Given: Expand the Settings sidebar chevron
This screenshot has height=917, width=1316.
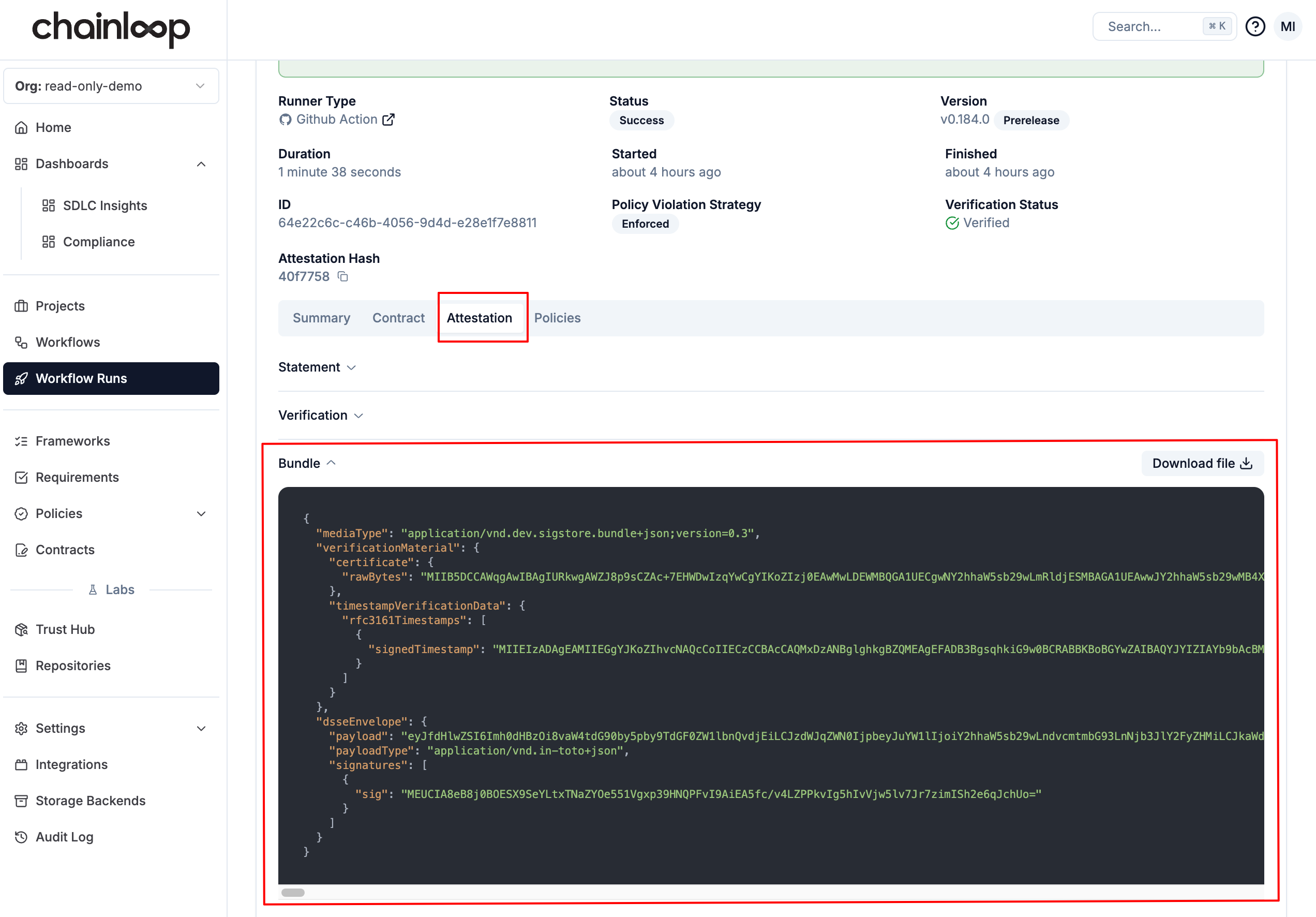Looking at the screenshot, I should pyautogui.click(x=201, y=728).
